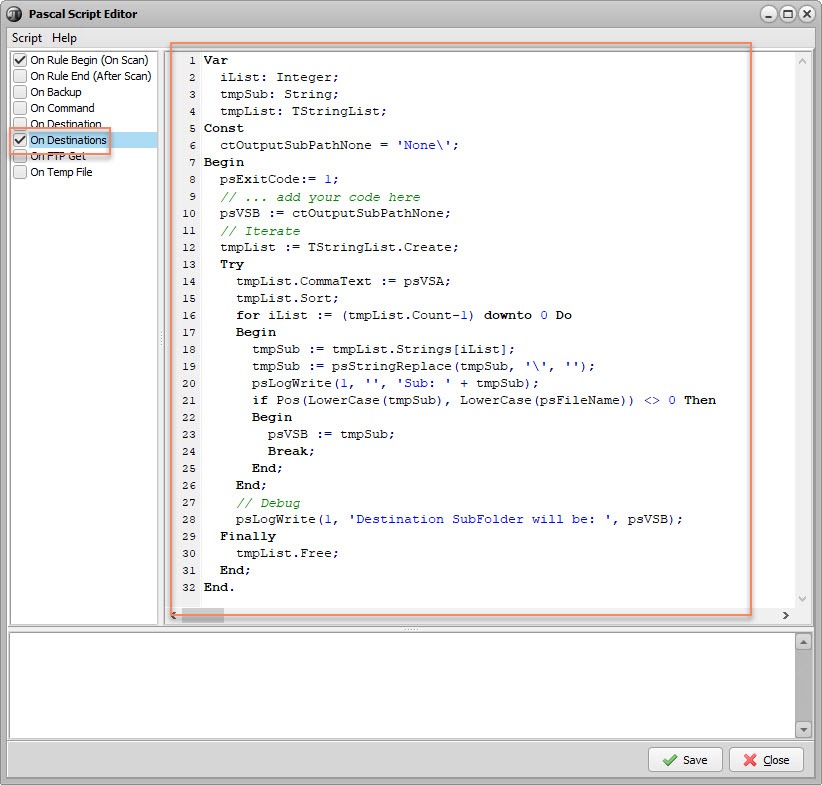Click the left arrow of the horizontal scrollbar
This screenshot has height=785, width=822.
coord(174,616)
